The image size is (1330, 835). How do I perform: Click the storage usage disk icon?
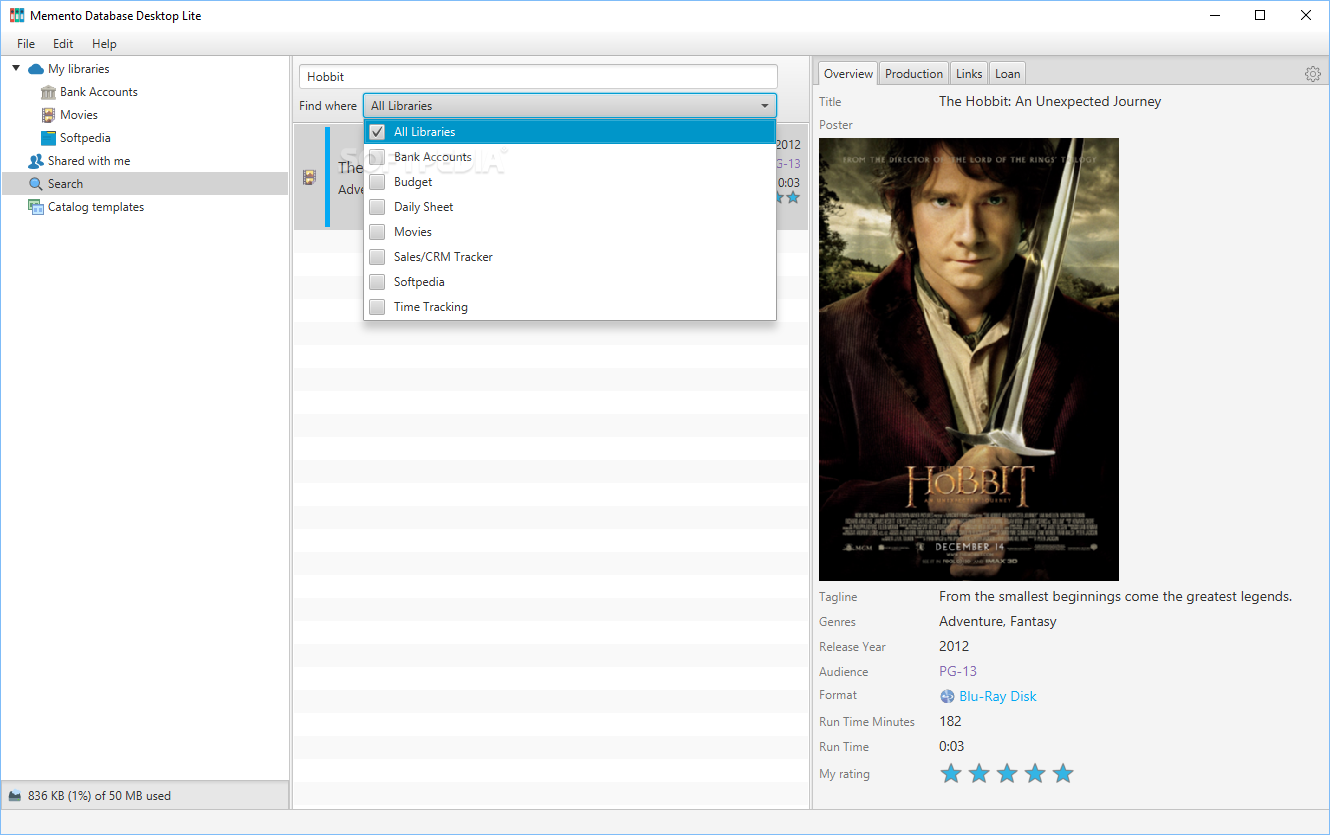15,796
